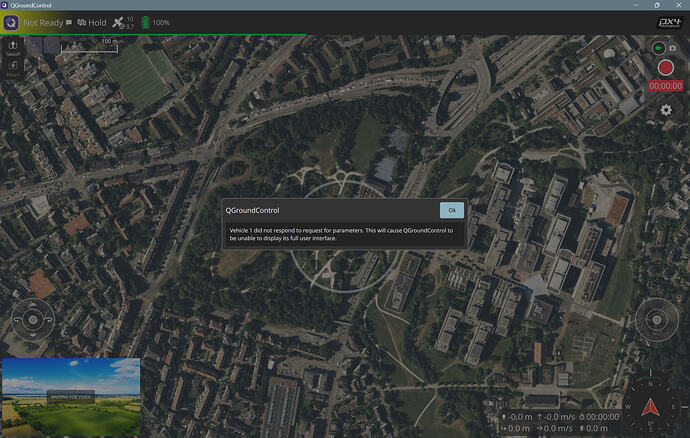Start video recording with red button
Screen dimensions: 690x438
coord(665,68)
